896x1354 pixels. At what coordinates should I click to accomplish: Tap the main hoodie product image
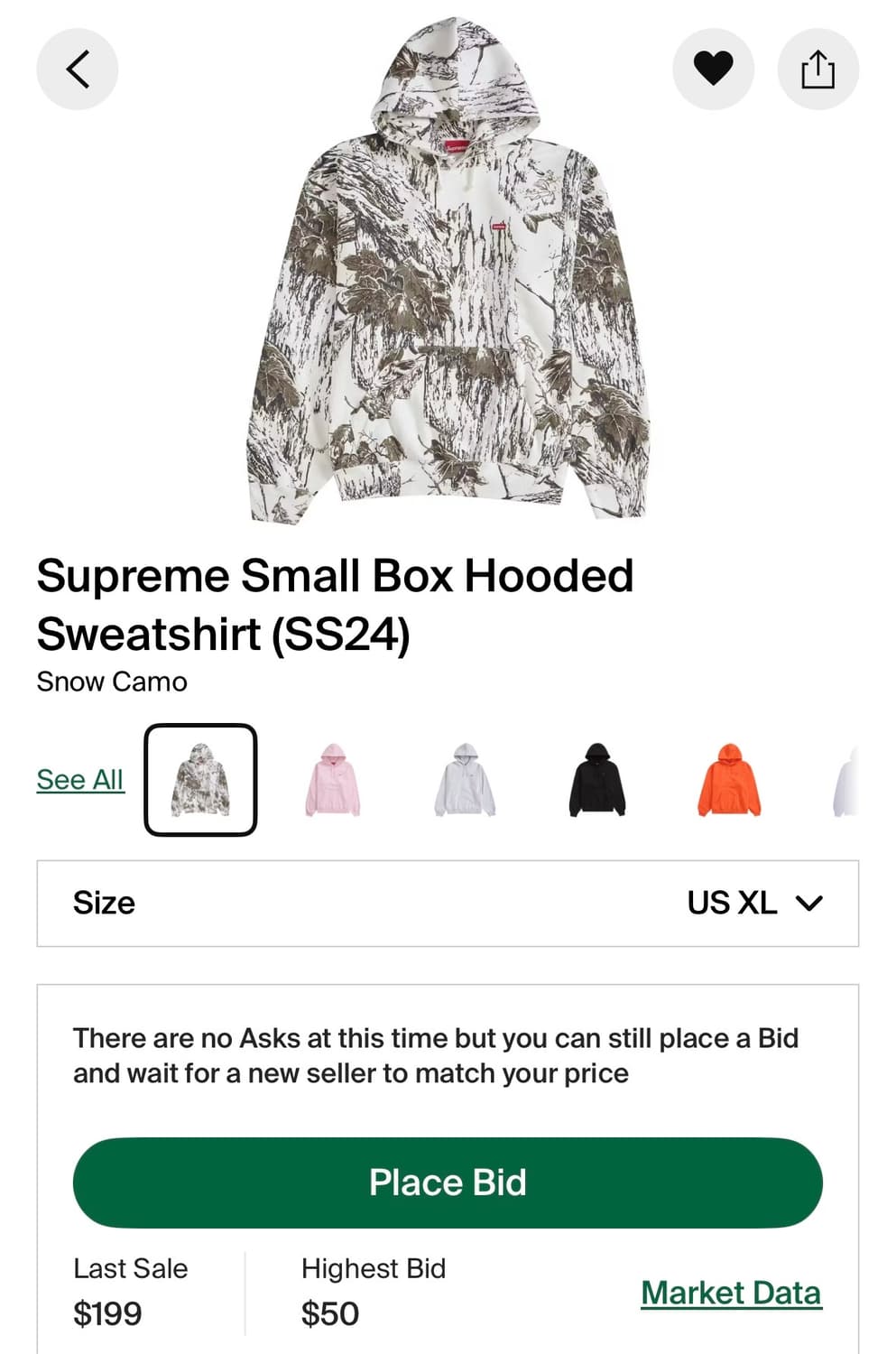click(x=448, y=271)
